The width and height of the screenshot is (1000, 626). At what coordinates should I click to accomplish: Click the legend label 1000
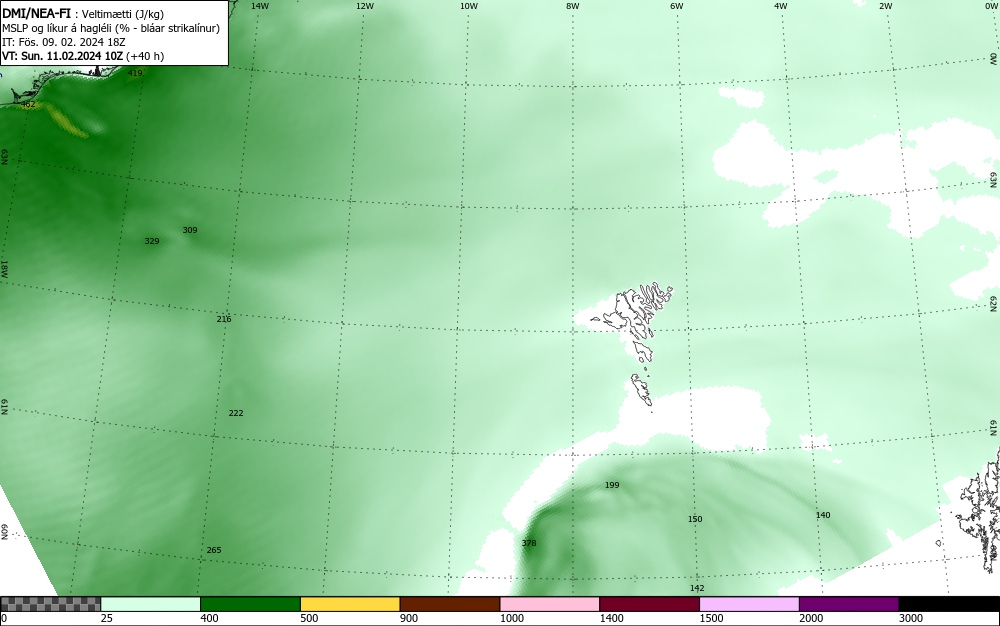(511, 618)
